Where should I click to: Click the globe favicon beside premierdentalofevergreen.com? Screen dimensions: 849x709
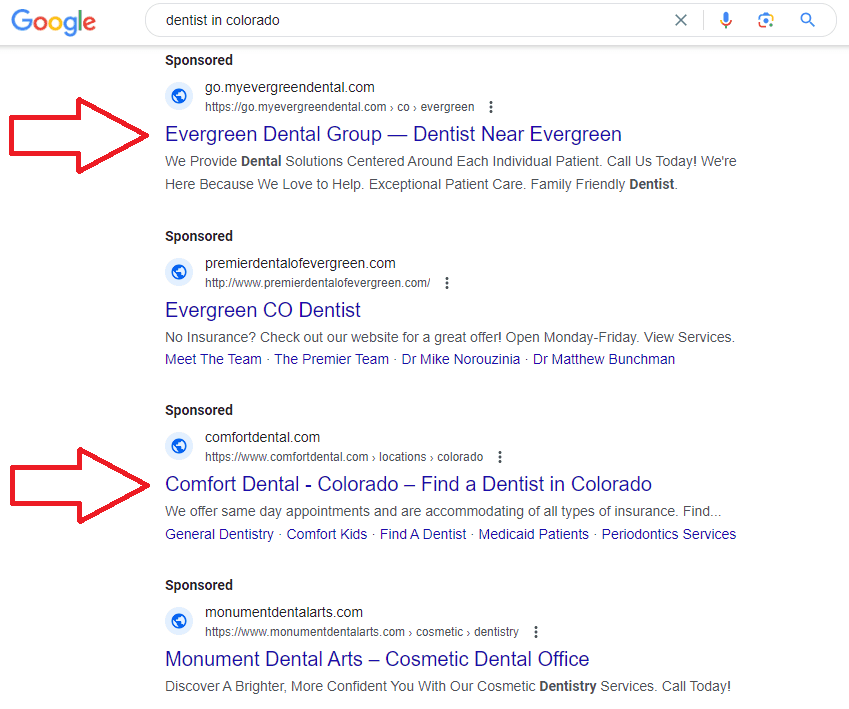click(x=179, y=271)
